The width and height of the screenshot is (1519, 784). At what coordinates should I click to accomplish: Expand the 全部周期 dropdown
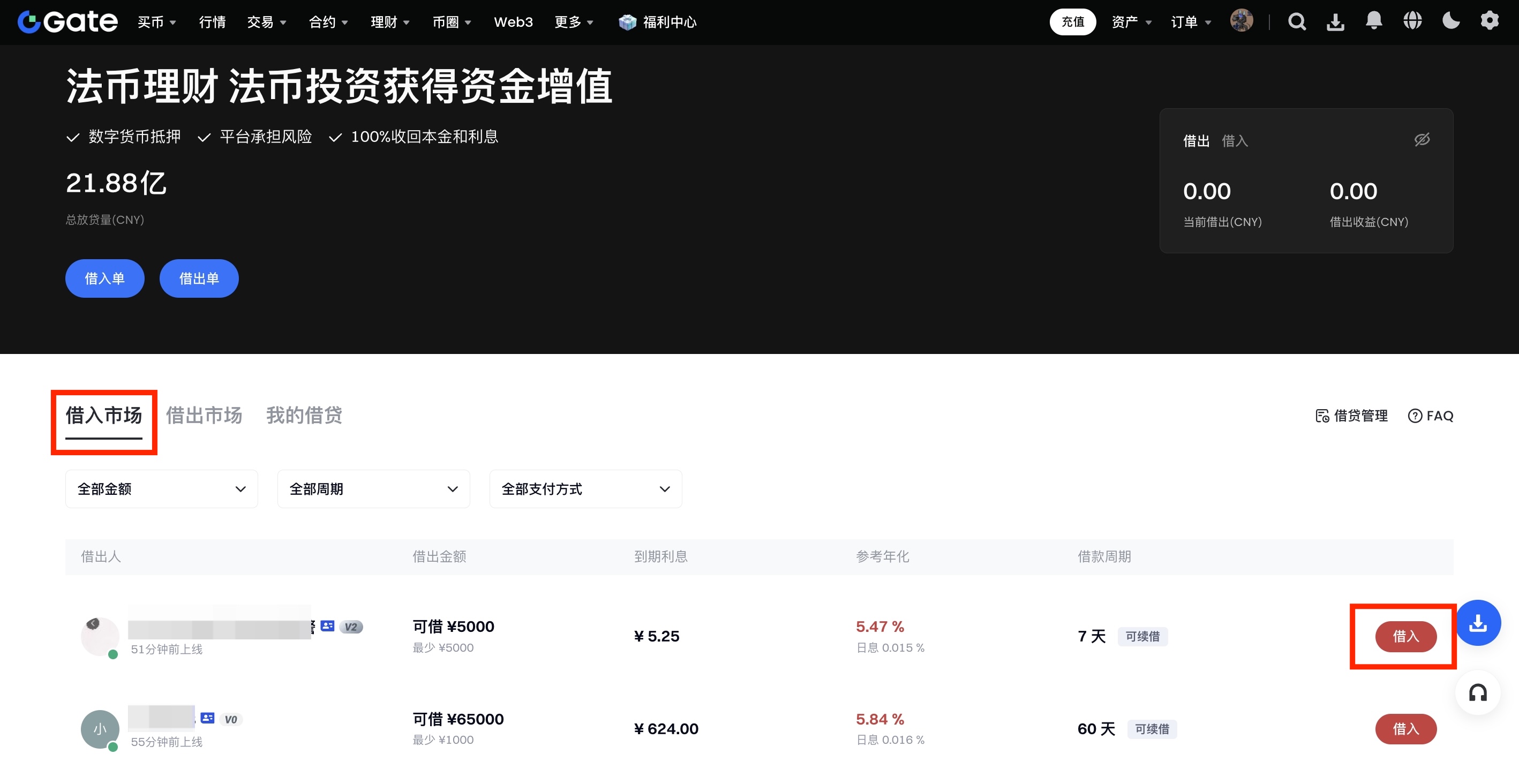(x=373, y=489)
